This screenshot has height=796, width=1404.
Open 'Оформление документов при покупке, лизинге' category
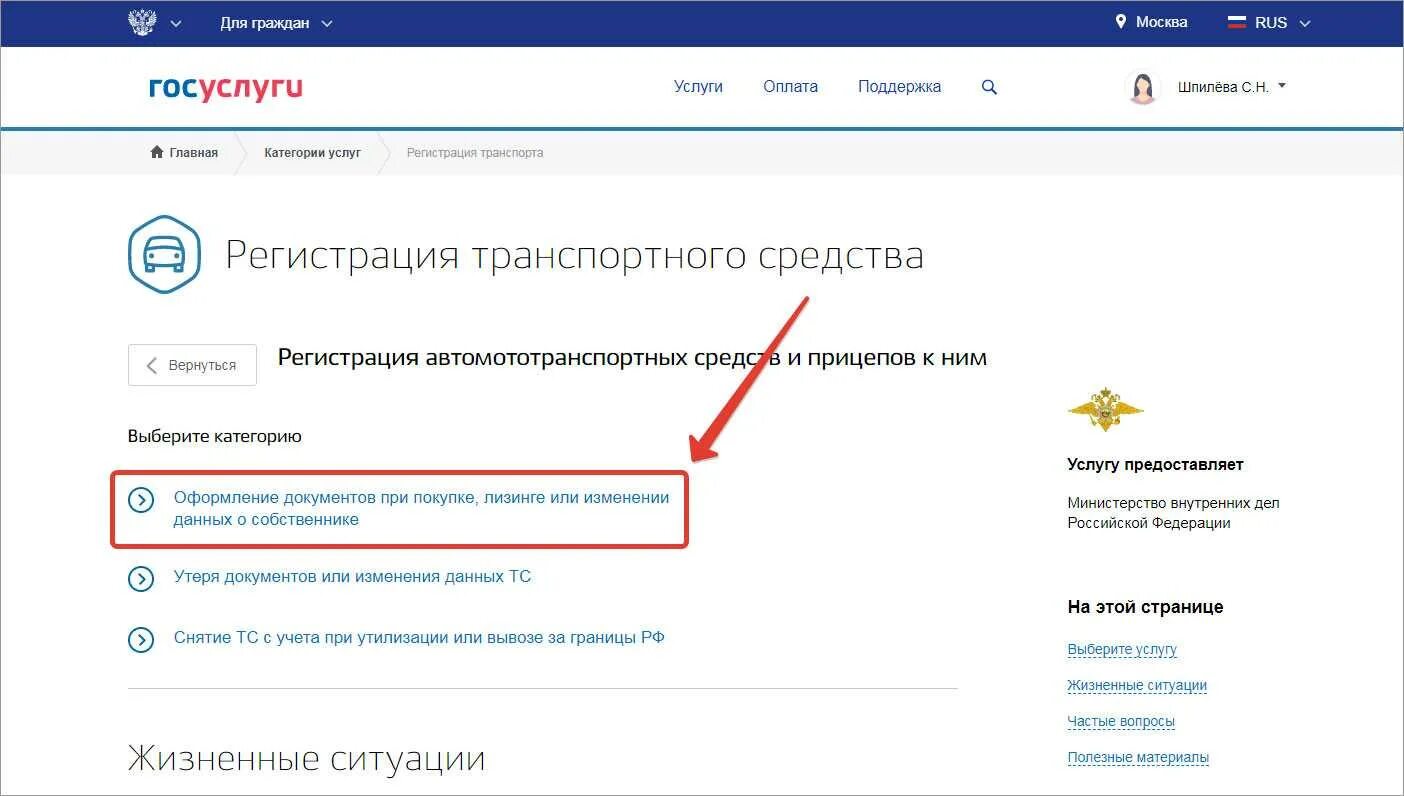tap(421, 508)
